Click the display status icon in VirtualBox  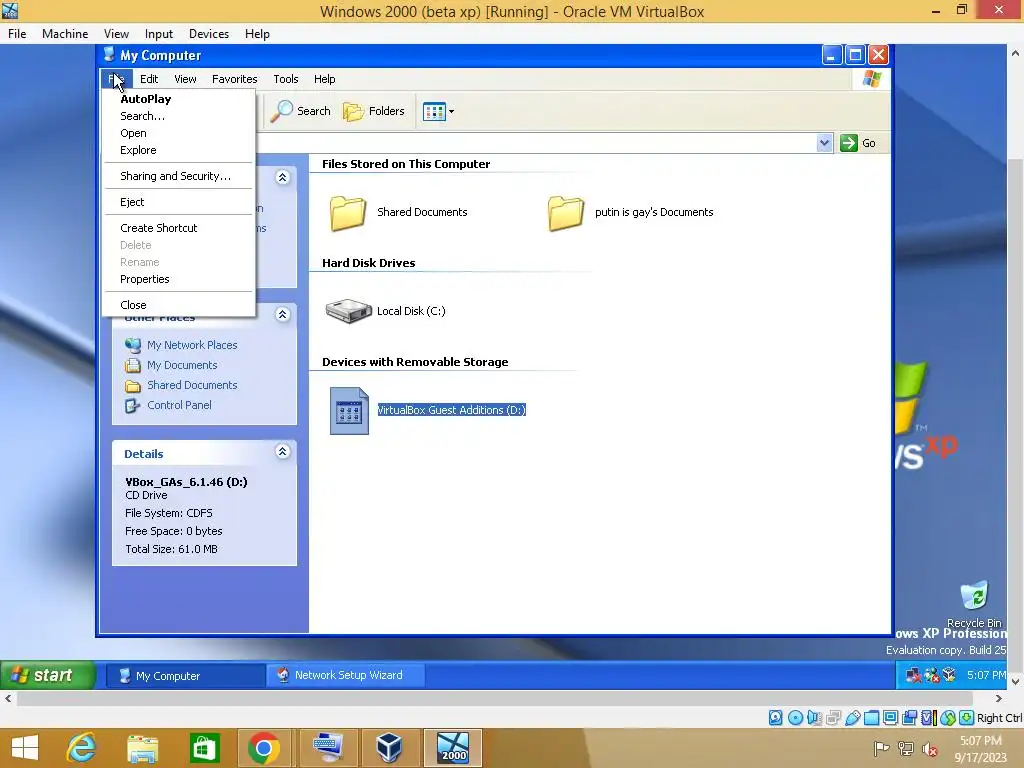pos(890,718)
